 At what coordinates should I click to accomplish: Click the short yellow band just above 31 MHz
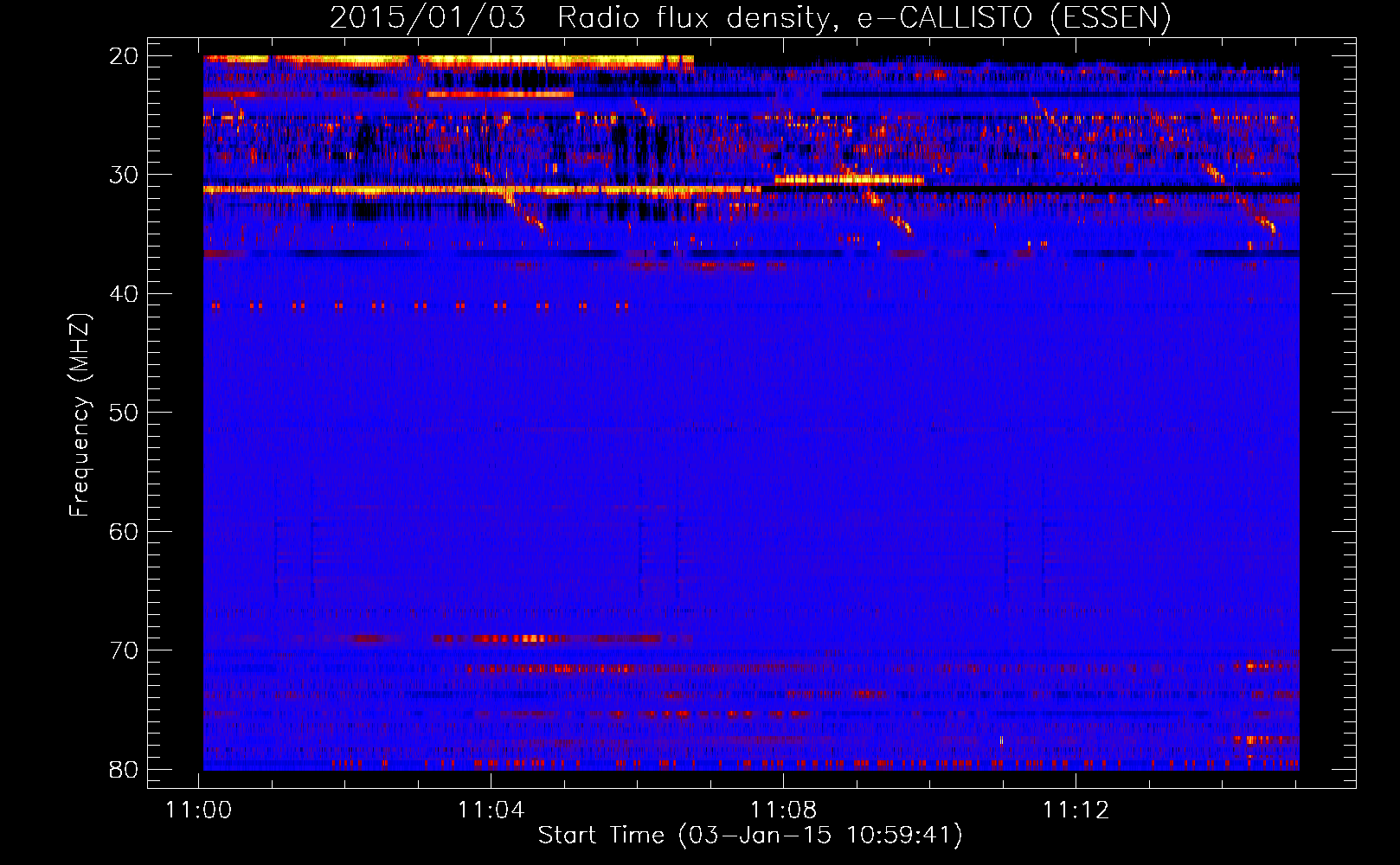point(849,180)
